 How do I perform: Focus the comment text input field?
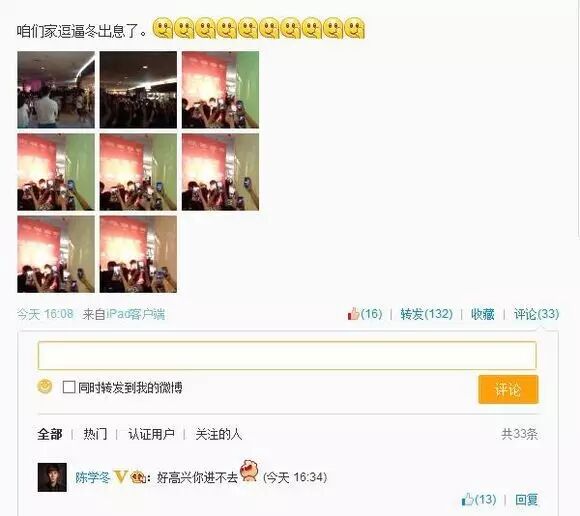[x=287, y=355]
